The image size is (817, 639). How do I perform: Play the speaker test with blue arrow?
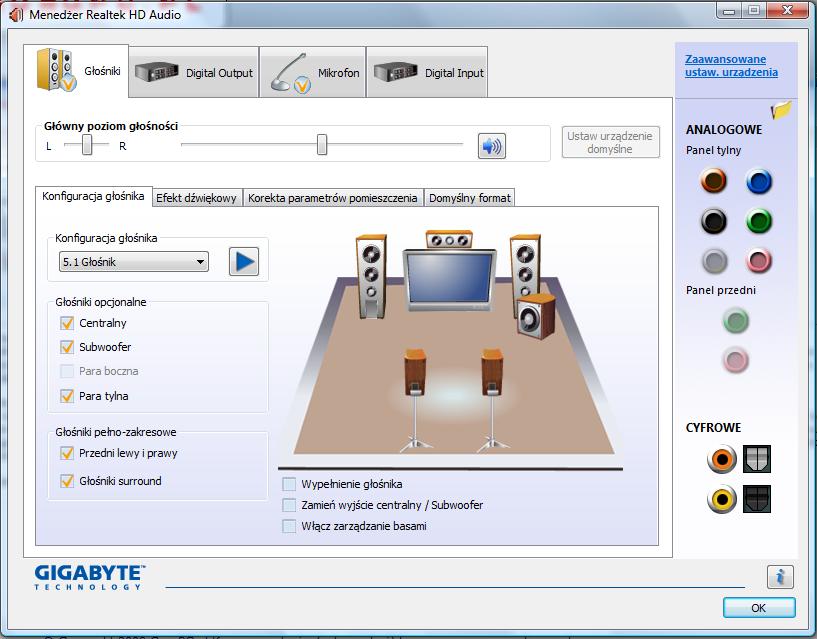[x=244, y=262]
